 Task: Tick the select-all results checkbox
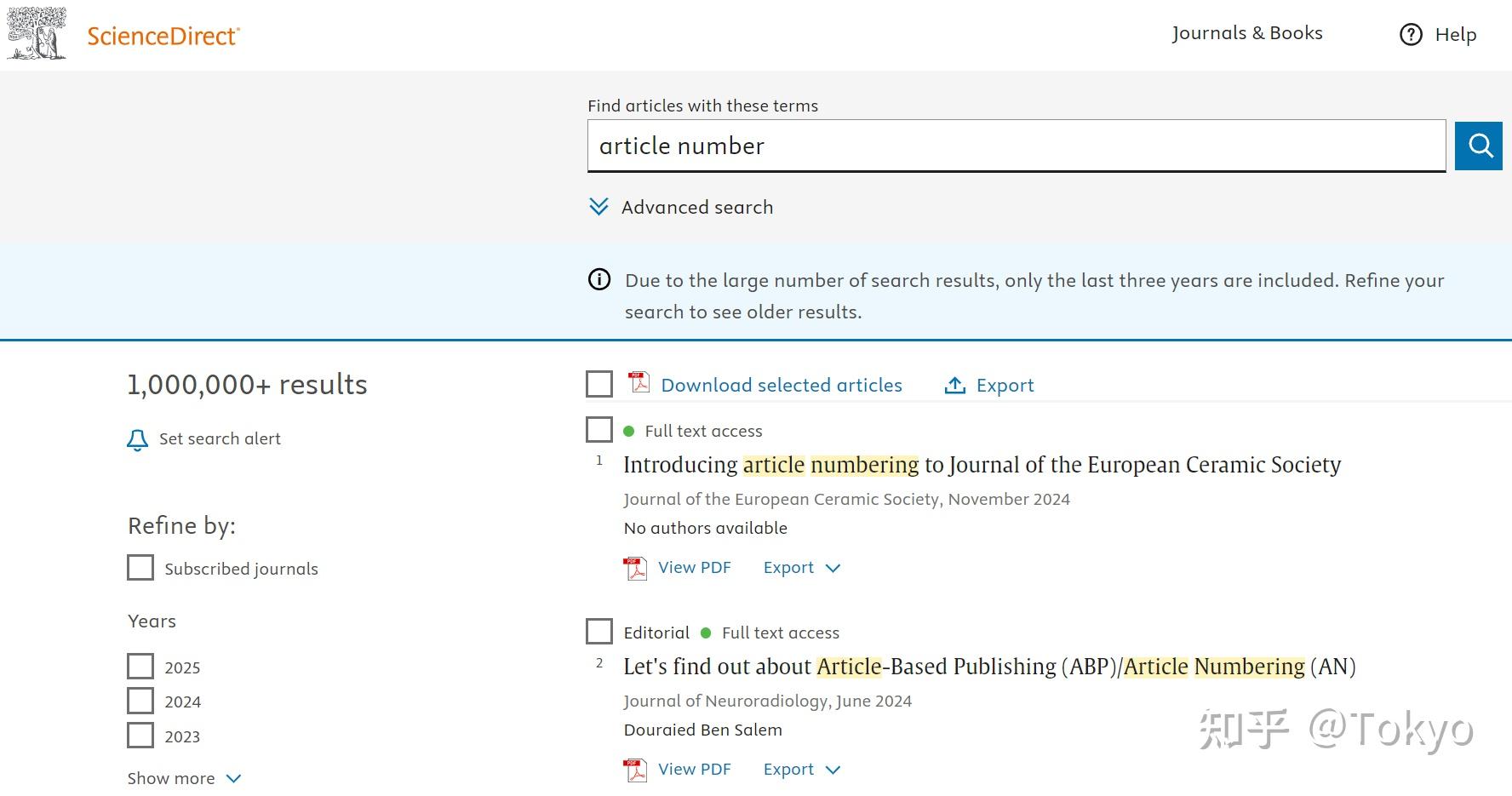[599, 385]
